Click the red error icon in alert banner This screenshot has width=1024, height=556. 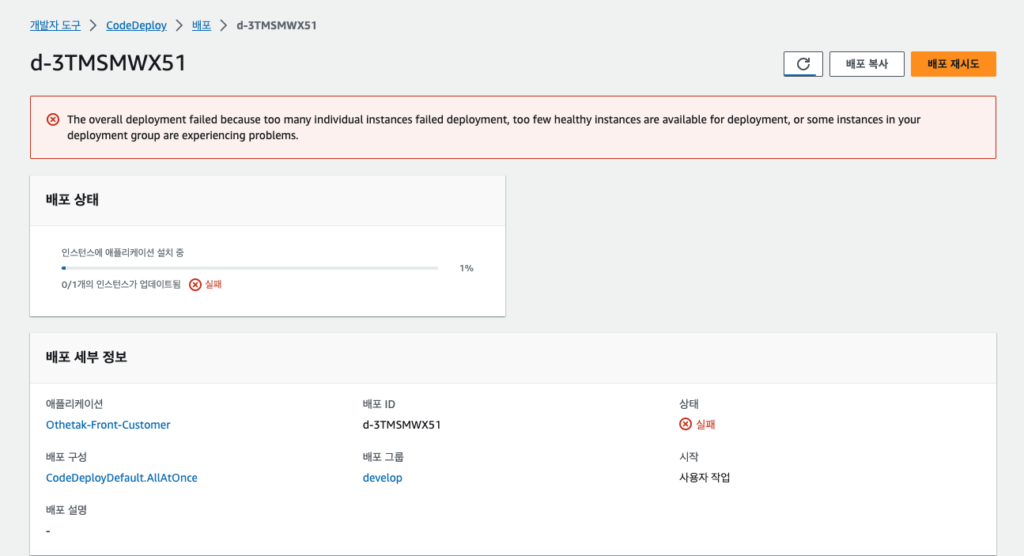pos(53,120)
